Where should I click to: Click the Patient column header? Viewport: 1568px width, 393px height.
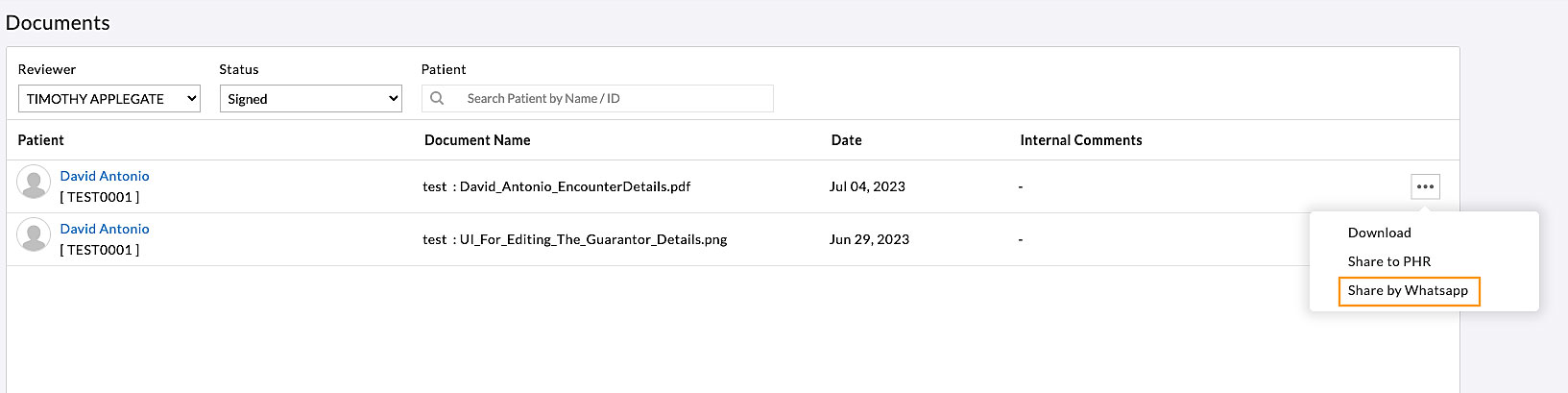pos(41,140)
